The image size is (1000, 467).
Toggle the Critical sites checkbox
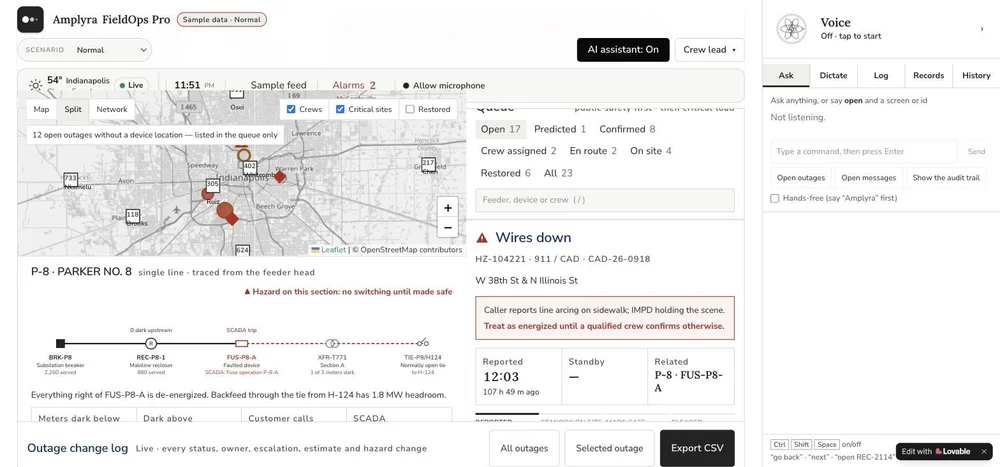(x=340, y=109)
